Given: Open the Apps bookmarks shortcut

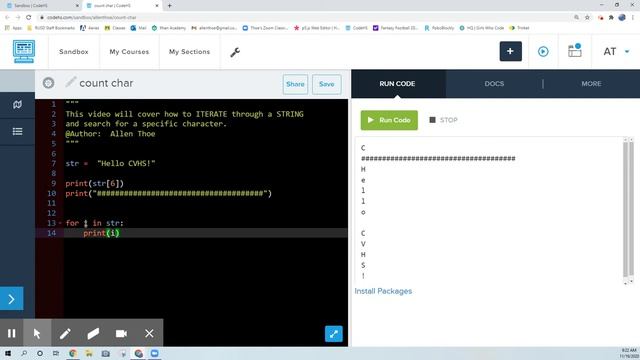Looking at the screenshot, I should coord(13,28).
